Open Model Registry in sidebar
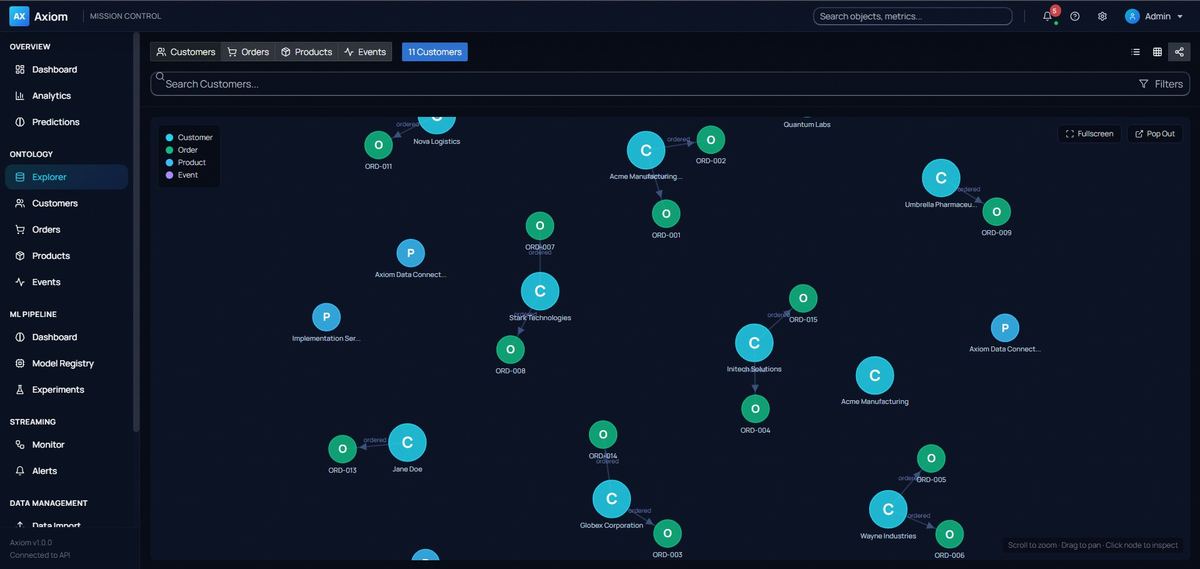The height and width of the screenshot is (569, 1200). [66, 363]
